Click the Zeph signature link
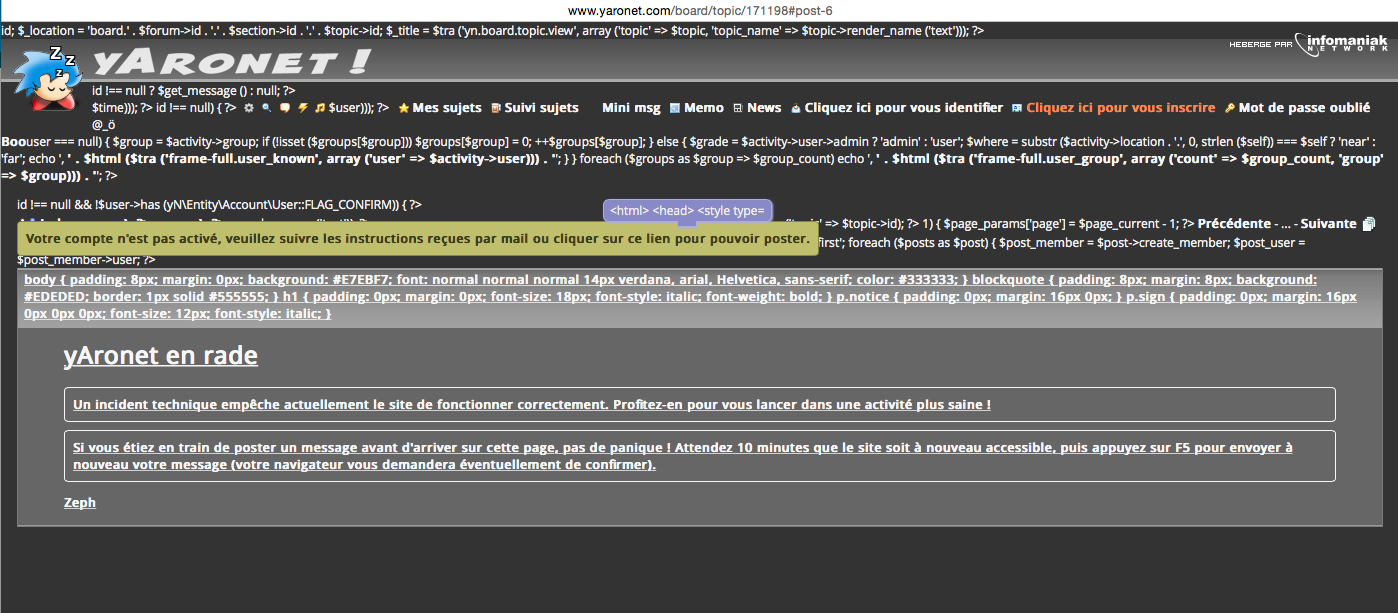 [x=80, y=503]
